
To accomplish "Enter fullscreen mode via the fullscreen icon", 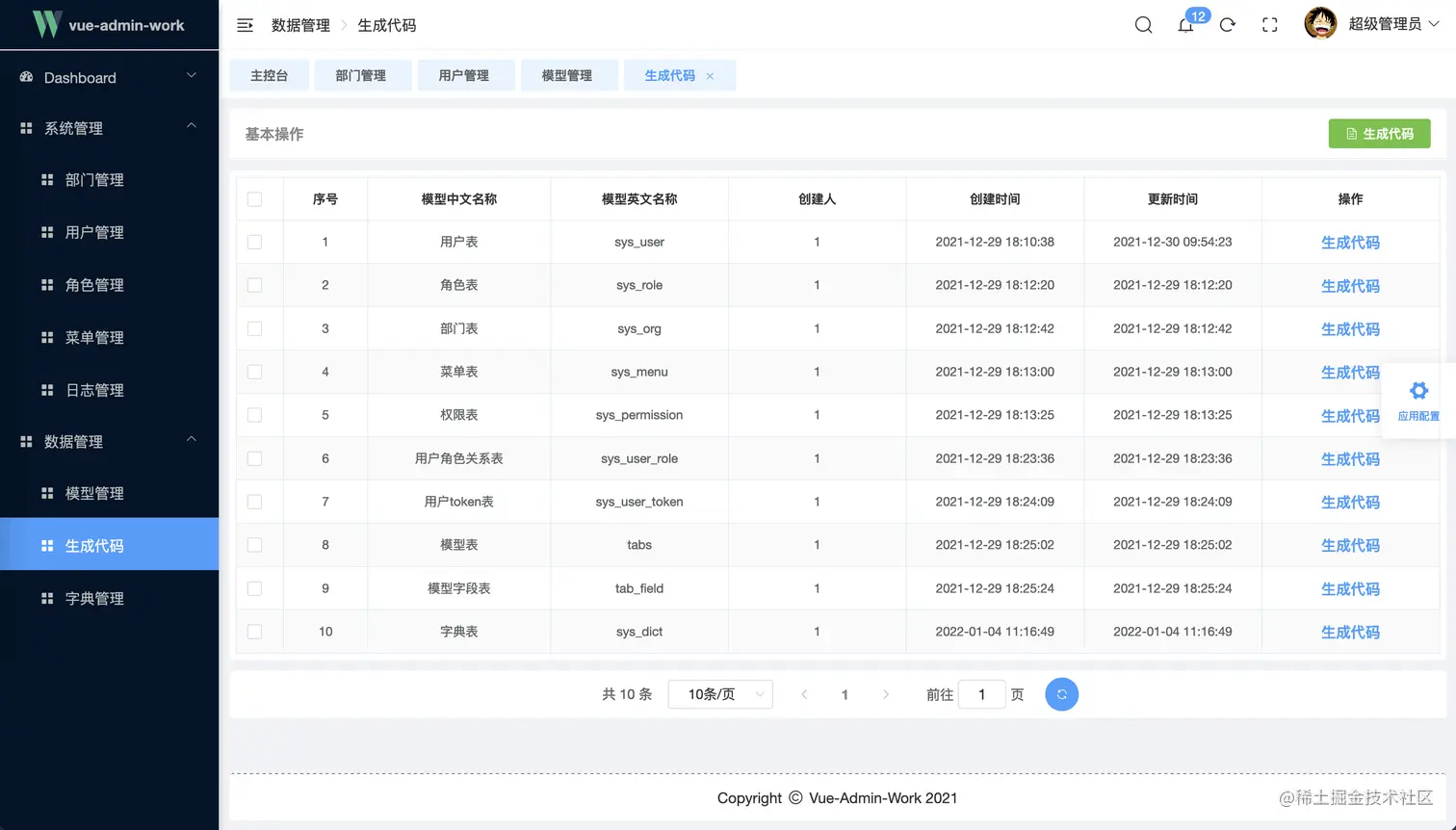I will click(1269, 25).
